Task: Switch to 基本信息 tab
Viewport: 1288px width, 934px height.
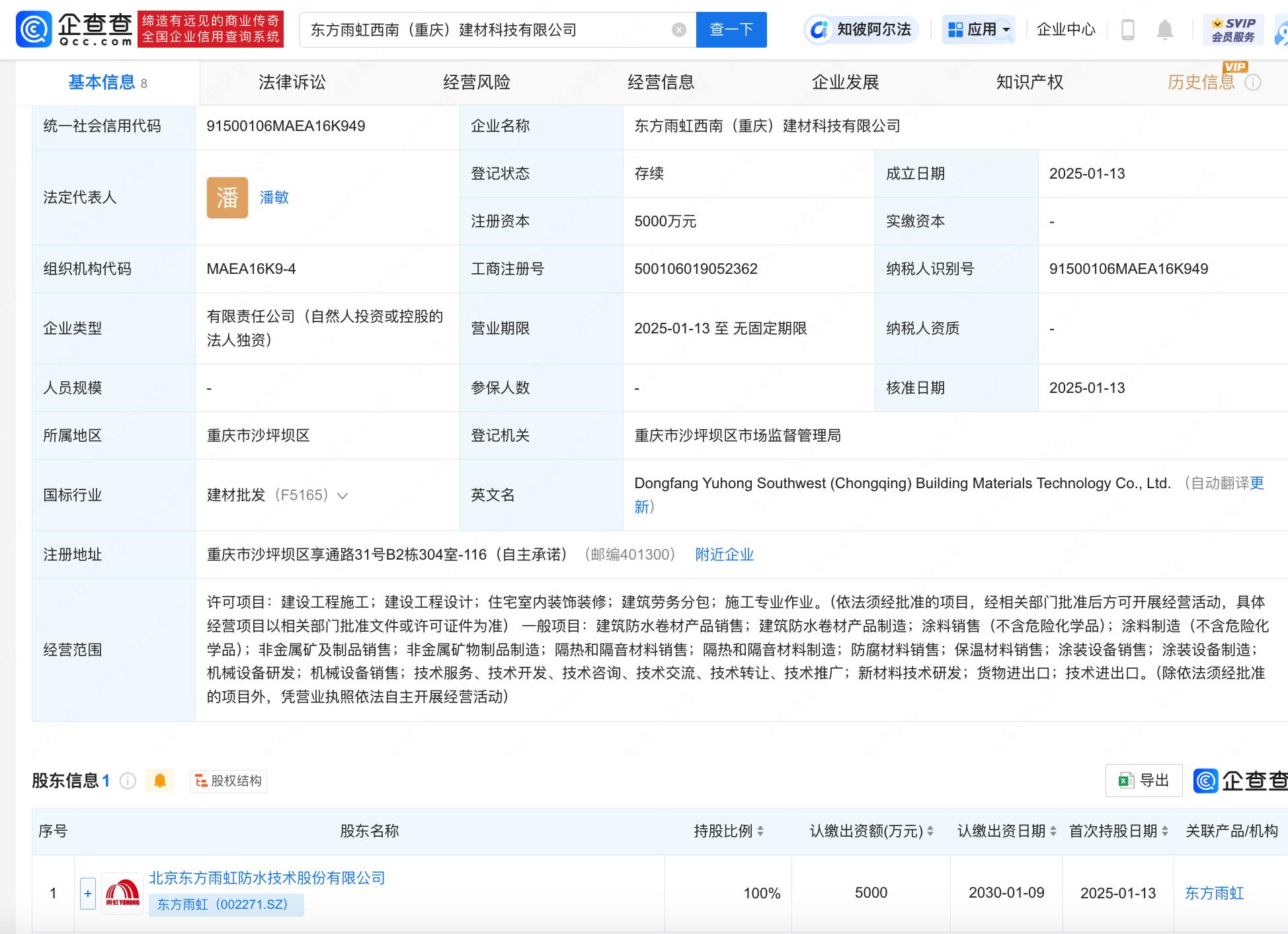Action: tap(108, 82)
